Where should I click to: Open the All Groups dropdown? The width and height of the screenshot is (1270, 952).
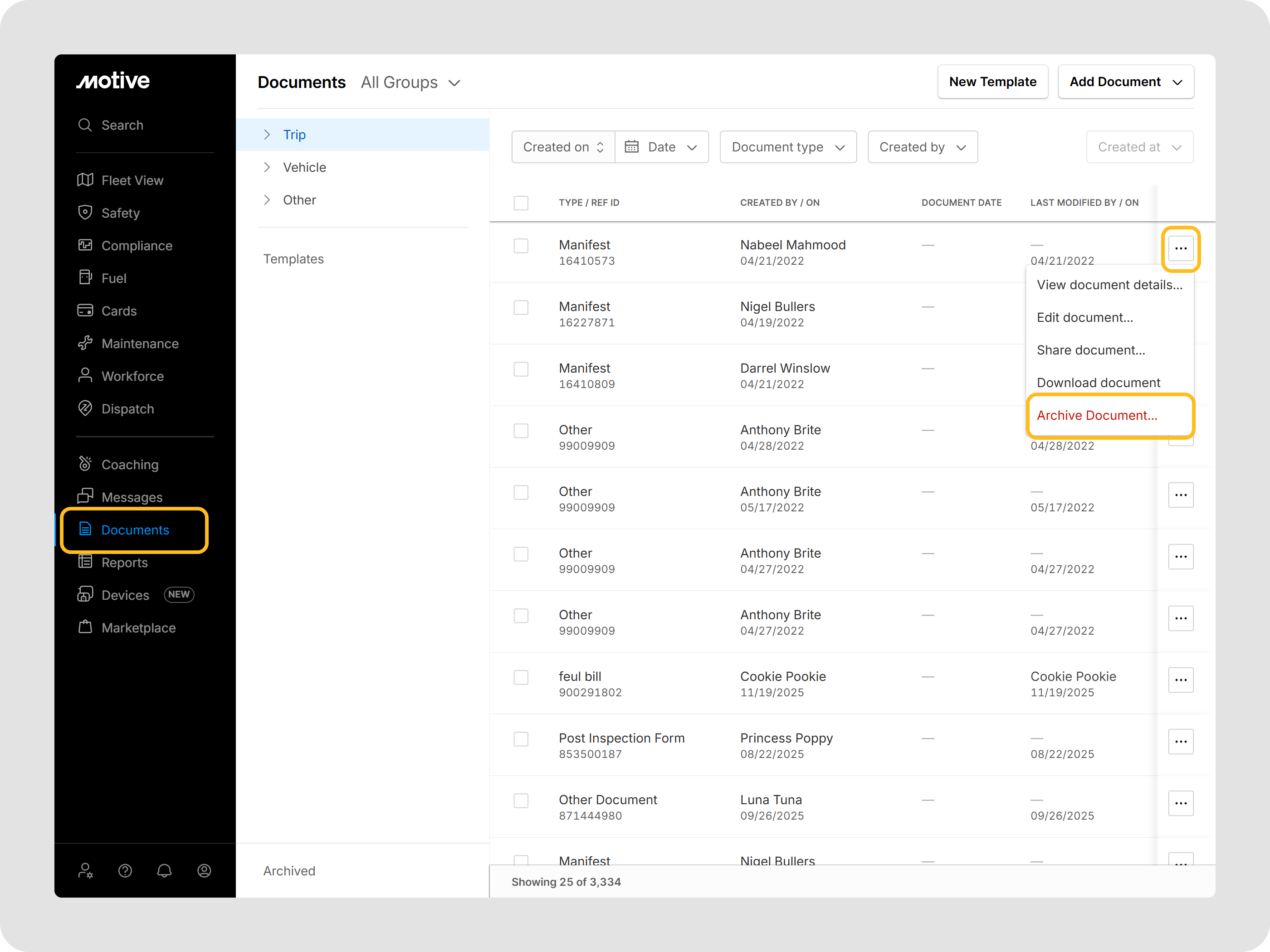pyautogui.click(x=410, y=83)
